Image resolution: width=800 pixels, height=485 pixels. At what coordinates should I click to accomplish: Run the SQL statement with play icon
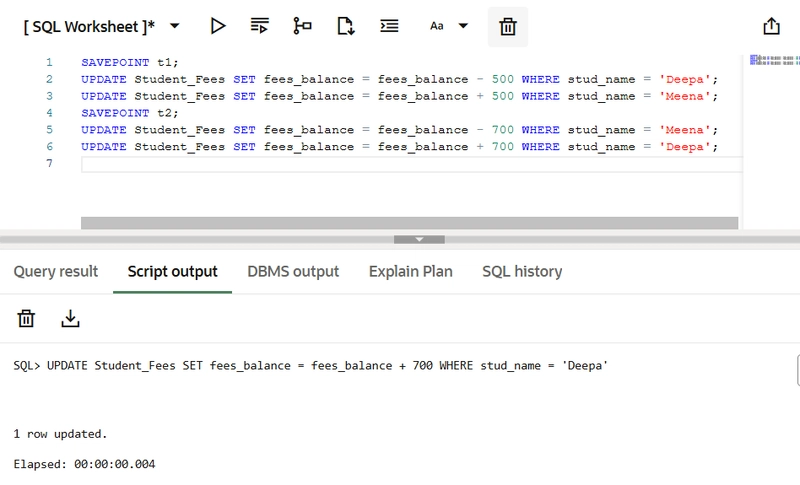pyautogui.click(x=218, y=26)
